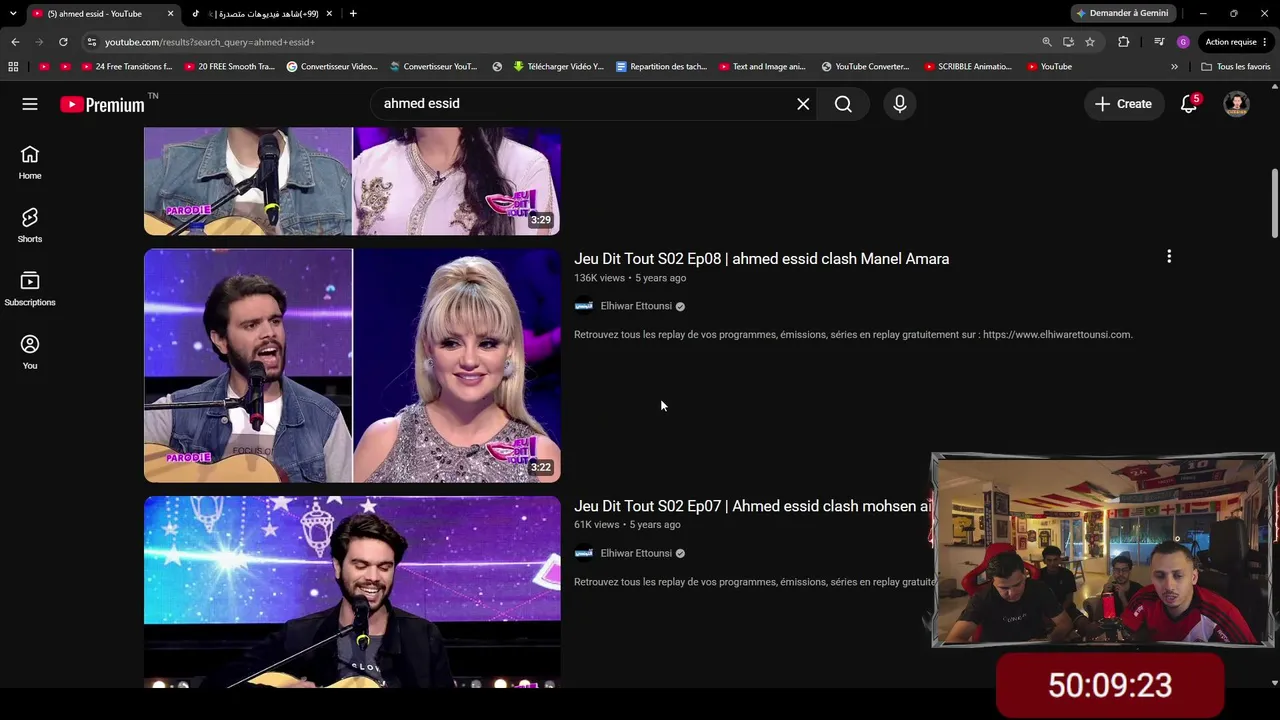Image resolution: width=1280 pixels, height=720 pixels.
Task: Open the Repartition des tach... bookmark
Action: [x=661, y=67]
